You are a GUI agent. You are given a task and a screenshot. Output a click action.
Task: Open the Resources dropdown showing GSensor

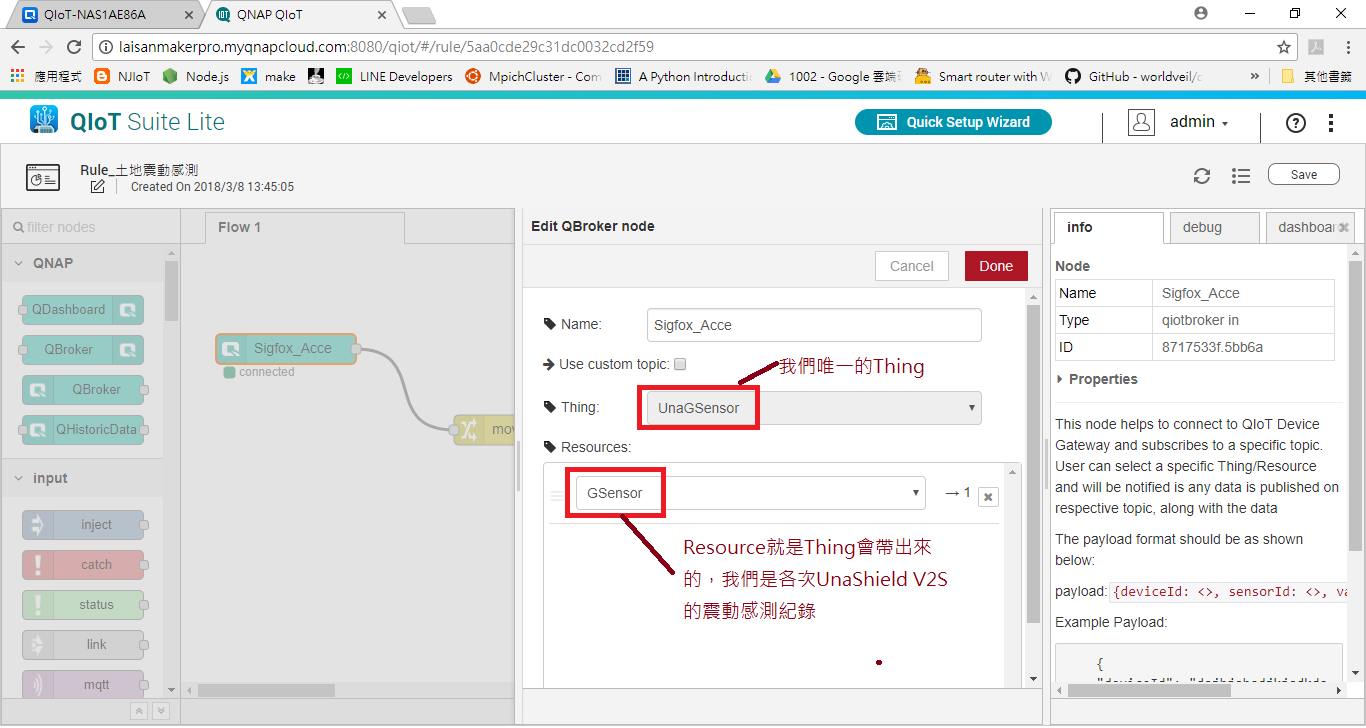click(750, 493)
